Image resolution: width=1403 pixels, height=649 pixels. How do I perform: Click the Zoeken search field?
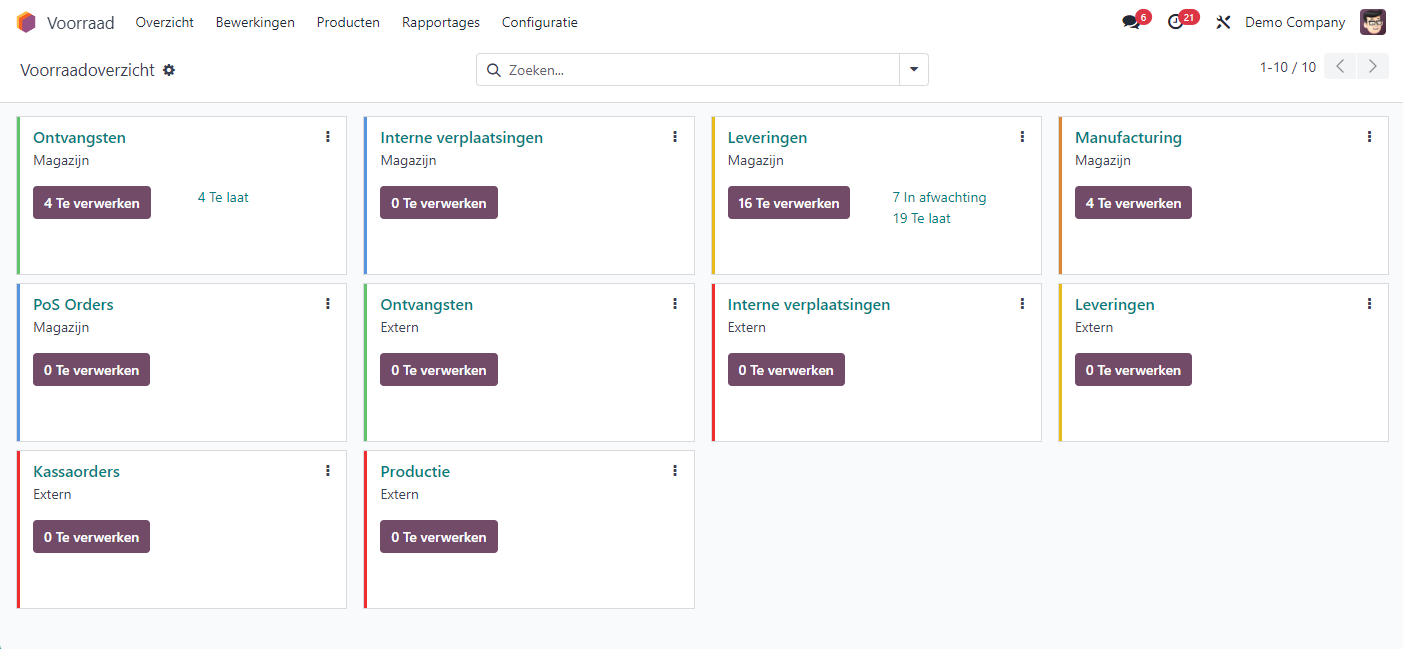(x=700, y=70)
